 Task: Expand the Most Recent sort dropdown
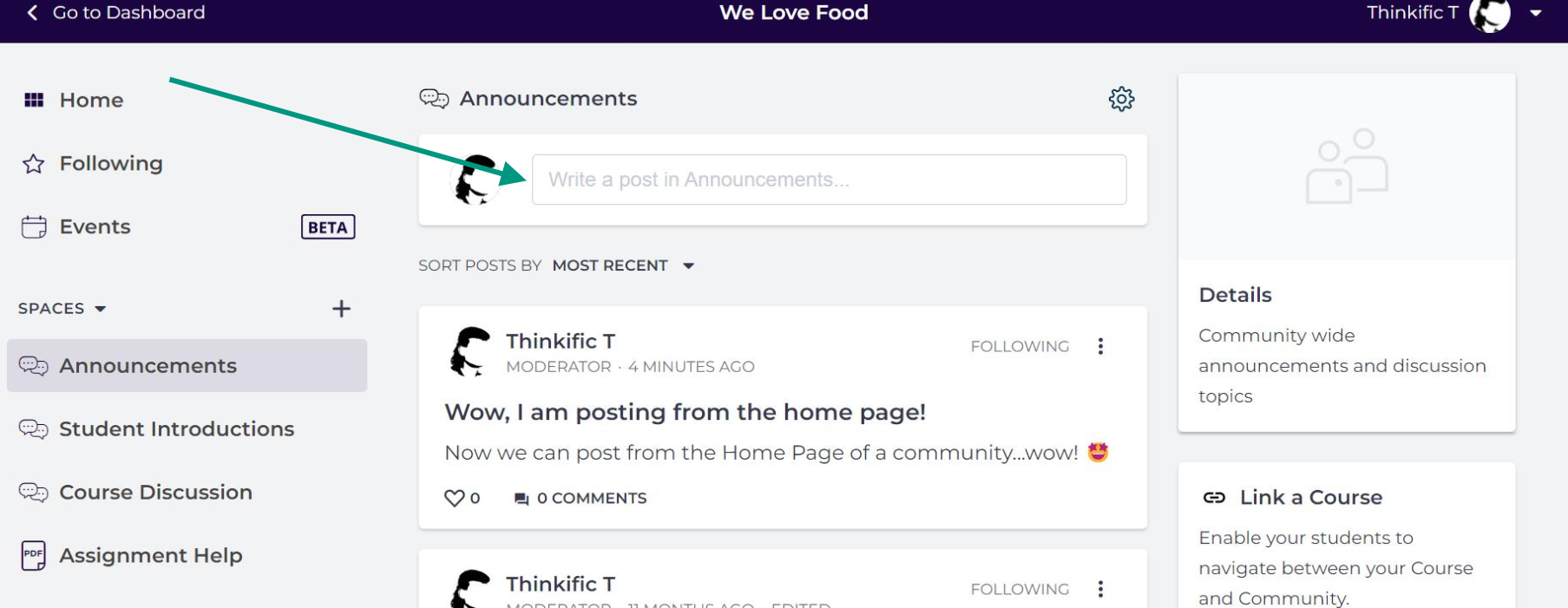point(623,265)
